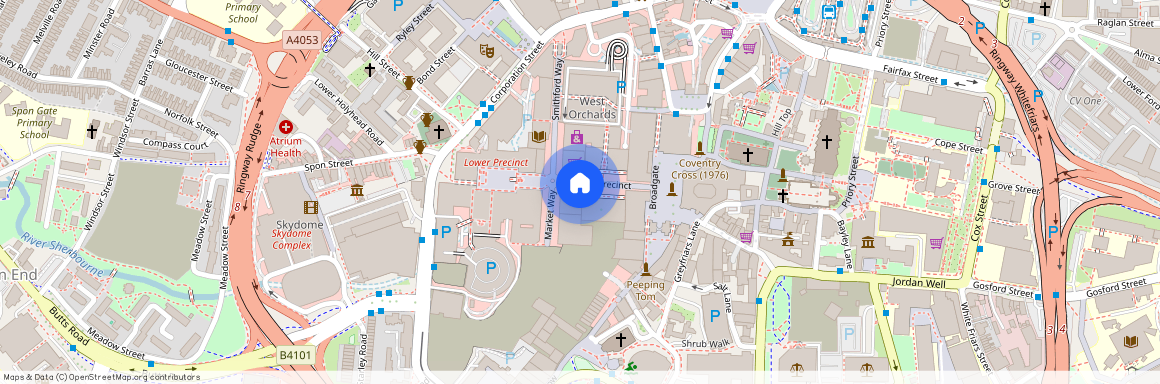The height and width of the screenshot is (384, 1160).
Task: Click the church cross next to Raglan Street
Action: [x=1045, y=8]
